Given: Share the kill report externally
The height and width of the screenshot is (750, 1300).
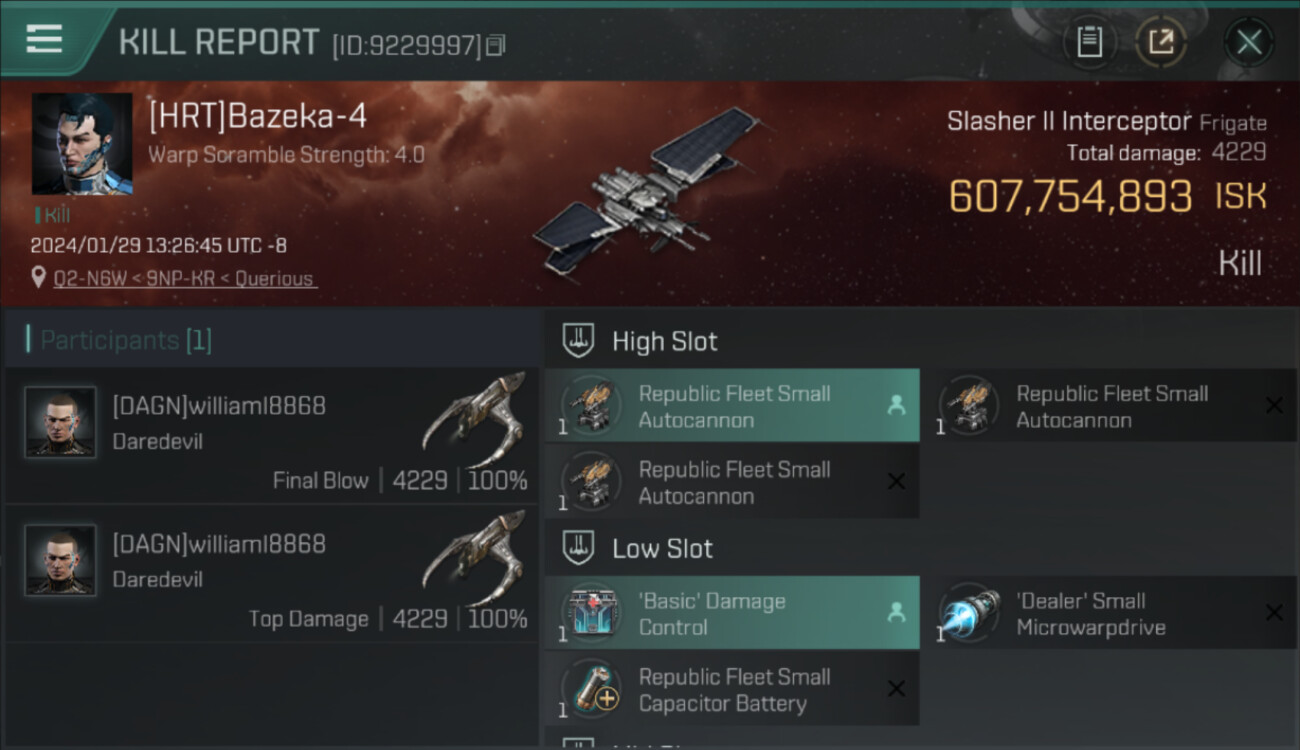Looking at the screenshot, I should click(1161, 42).
